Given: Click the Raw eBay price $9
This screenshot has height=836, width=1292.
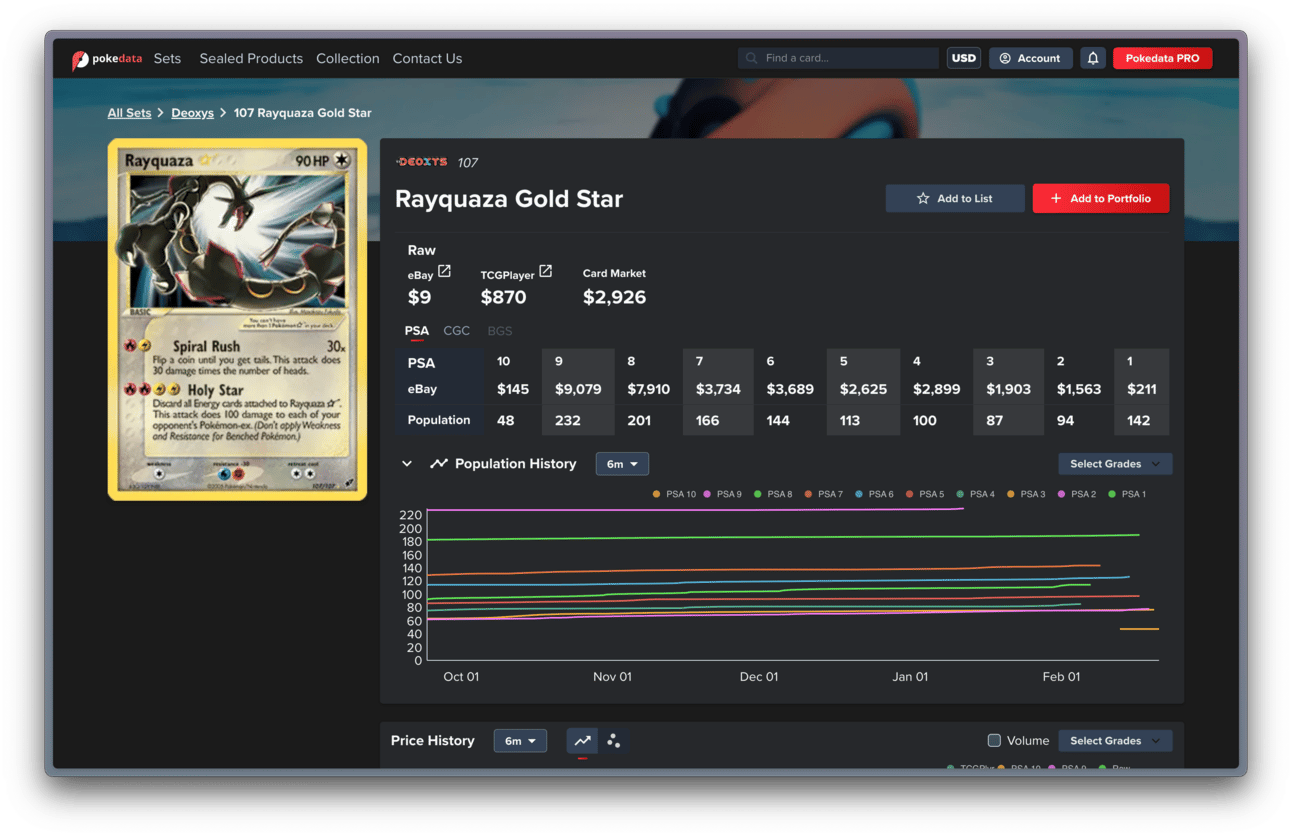Looking at the screenshot, I should tap(420, 297).
